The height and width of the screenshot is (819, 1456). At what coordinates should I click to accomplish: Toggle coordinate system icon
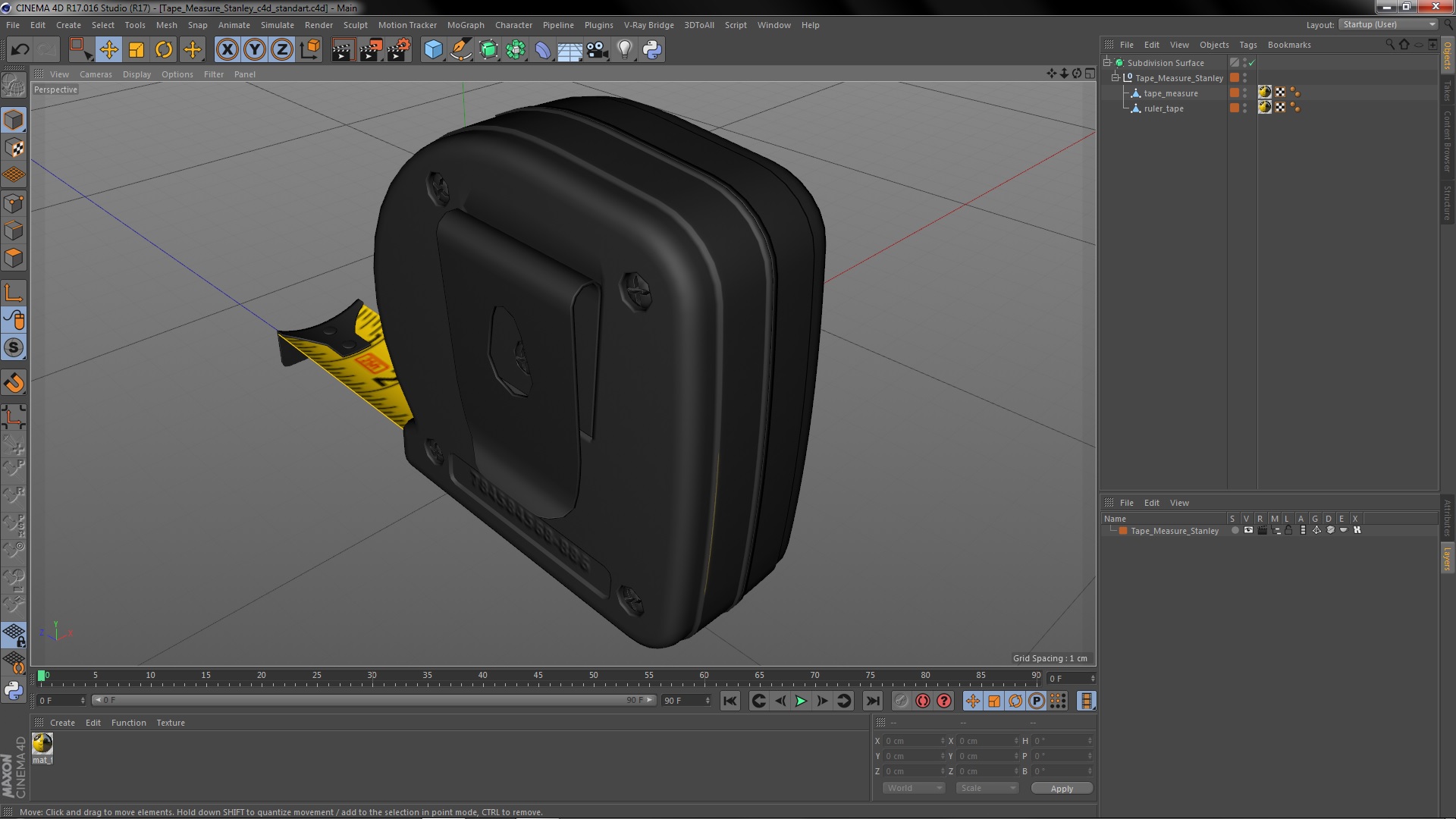(309, 50)
